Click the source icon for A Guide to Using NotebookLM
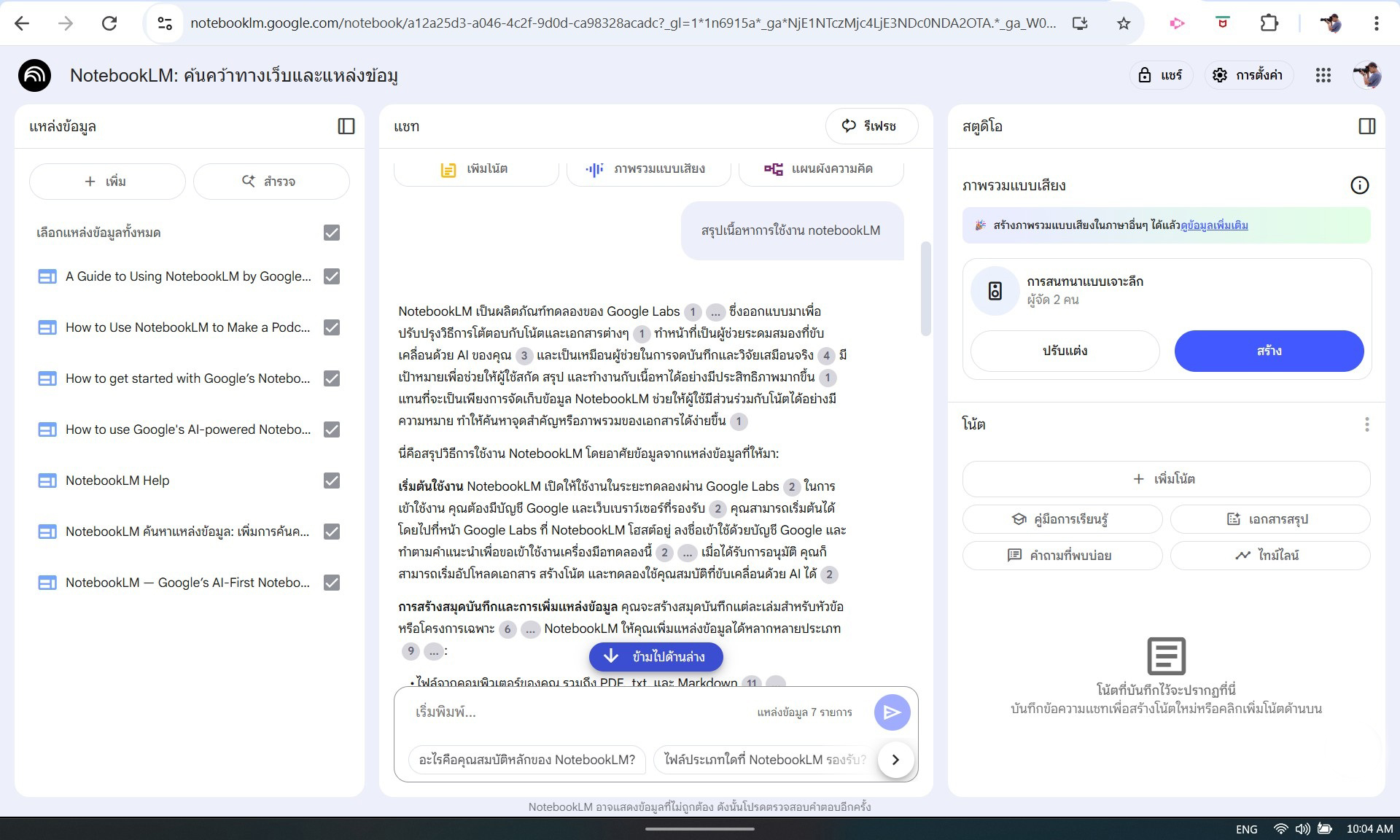1400x840 pixels. [x=47, y=276]
